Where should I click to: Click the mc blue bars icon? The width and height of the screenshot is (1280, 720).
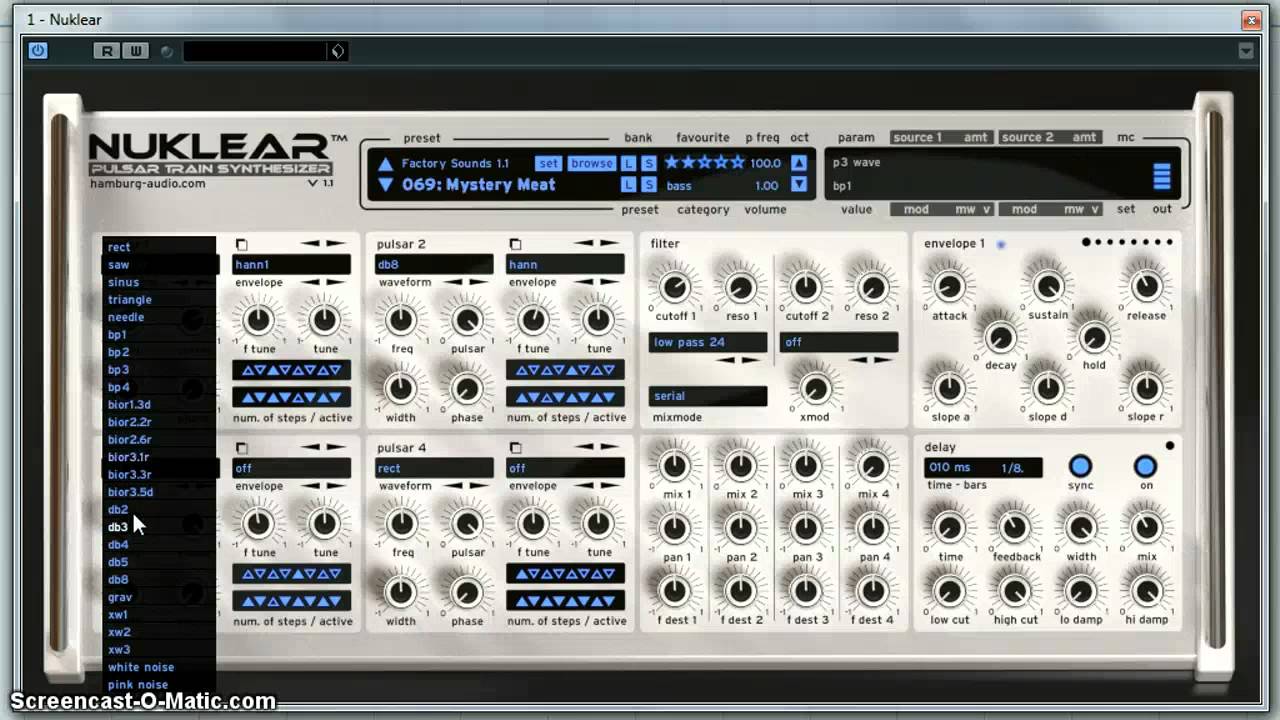point(1161,176)
